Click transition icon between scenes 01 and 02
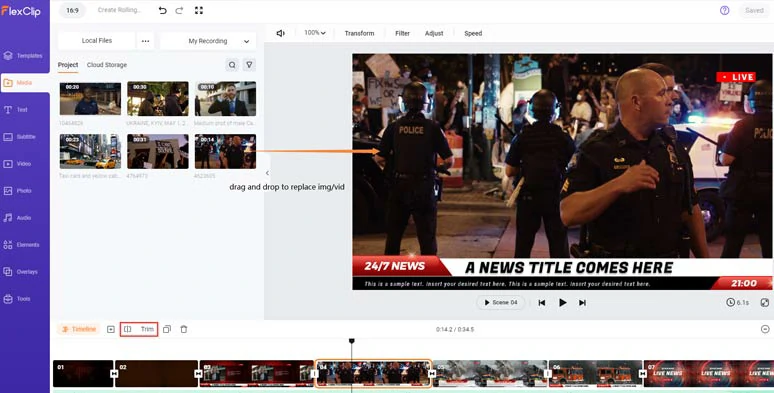 click(114, 374)
